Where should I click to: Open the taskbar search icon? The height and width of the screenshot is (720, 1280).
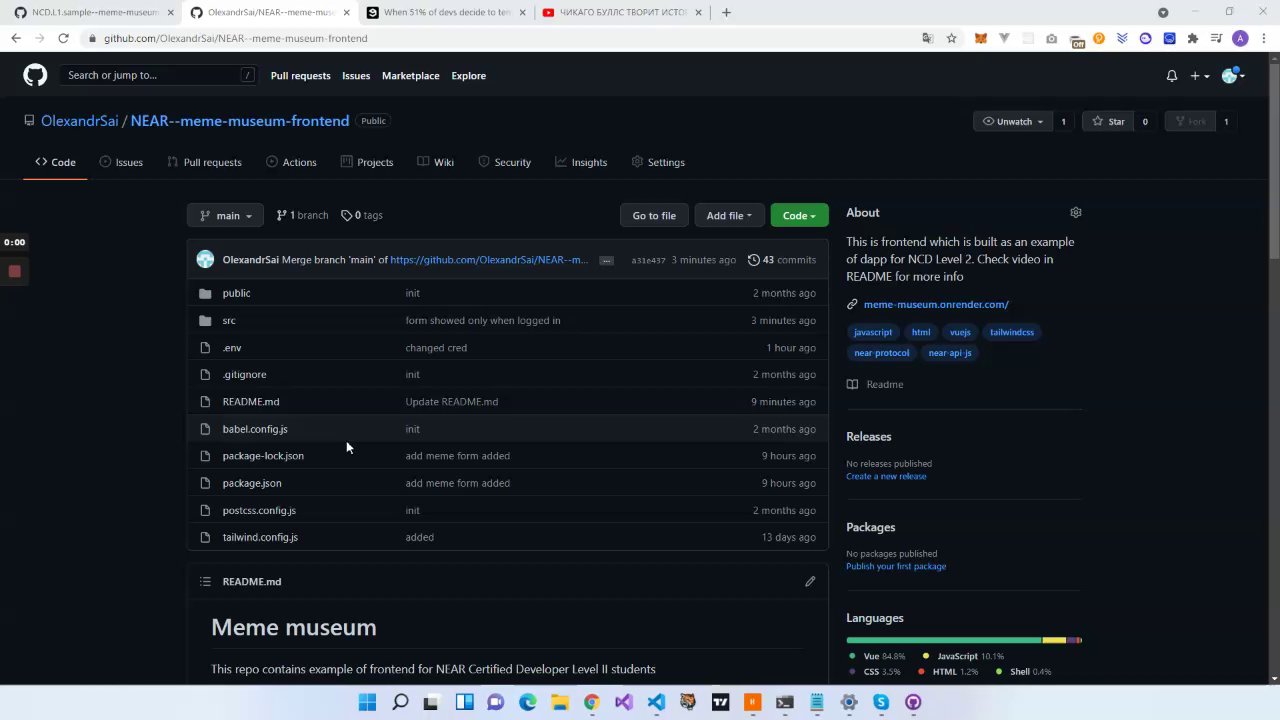click(400, 702)
